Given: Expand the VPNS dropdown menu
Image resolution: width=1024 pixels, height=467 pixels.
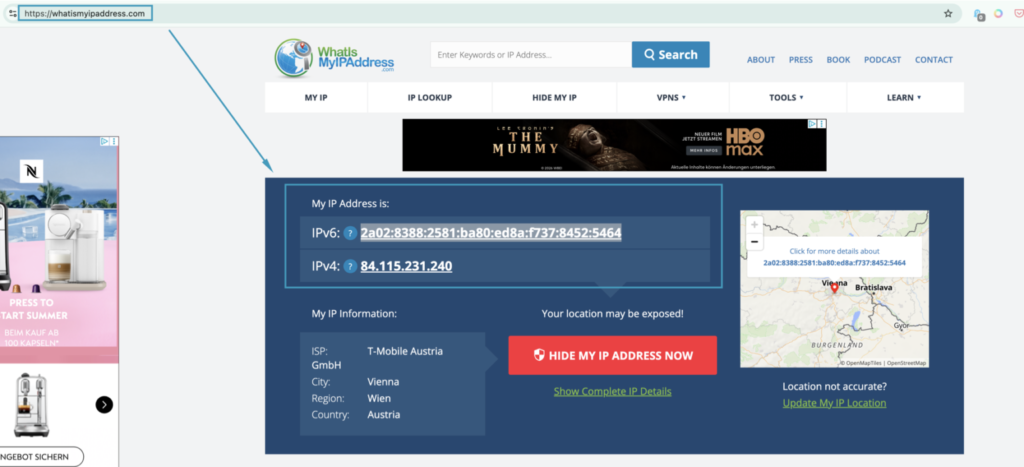Looking at the screenshot, I should point(672,97).
